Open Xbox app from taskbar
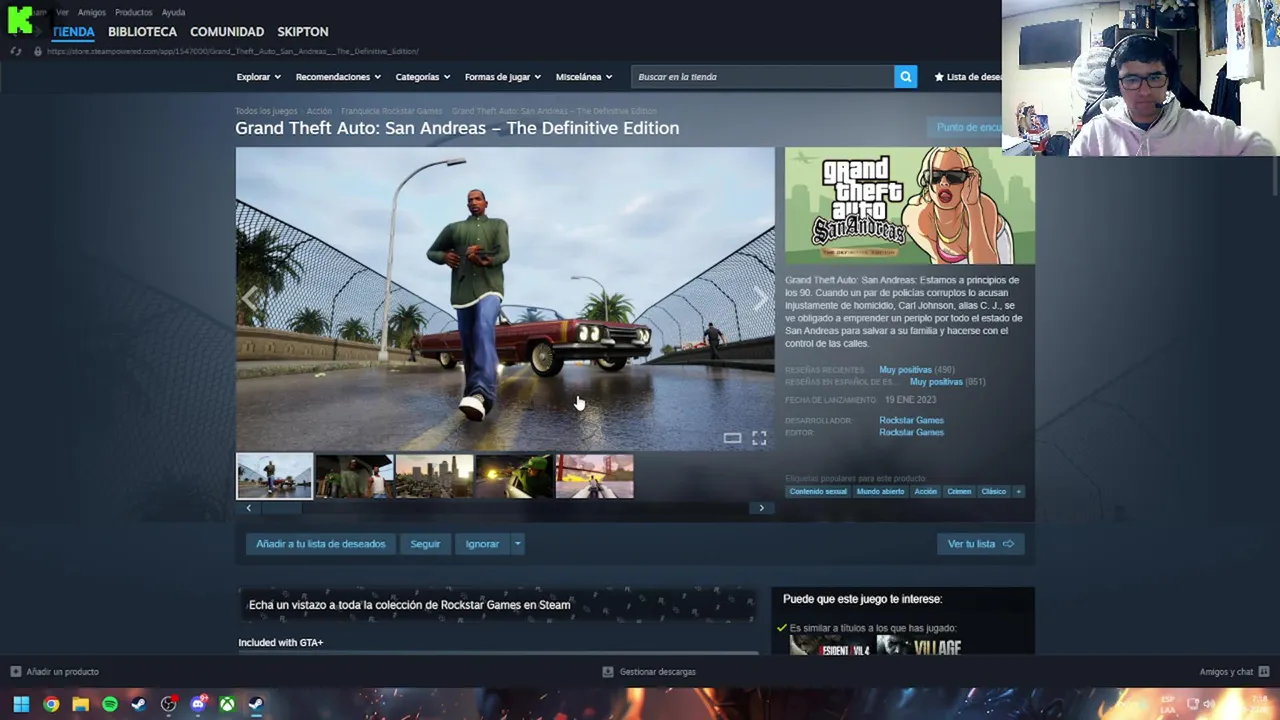1280x720 pixels. coord(227,704)
